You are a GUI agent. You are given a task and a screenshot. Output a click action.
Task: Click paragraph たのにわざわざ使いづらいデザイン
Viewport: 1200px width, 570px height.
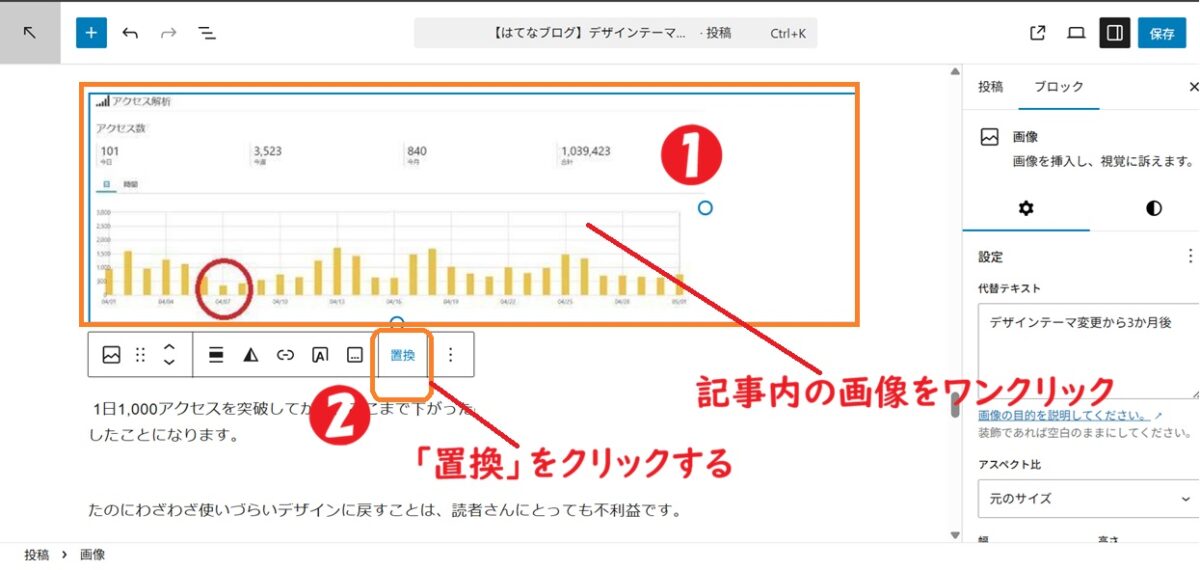point(385,510)
